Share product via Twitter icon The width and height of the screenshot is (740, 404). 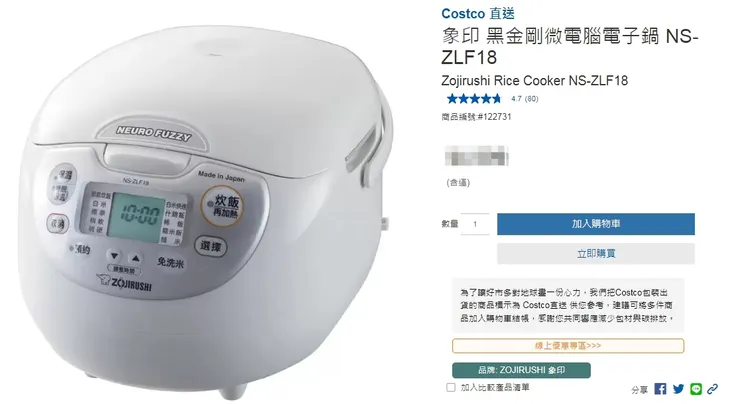tap(678, 389)
